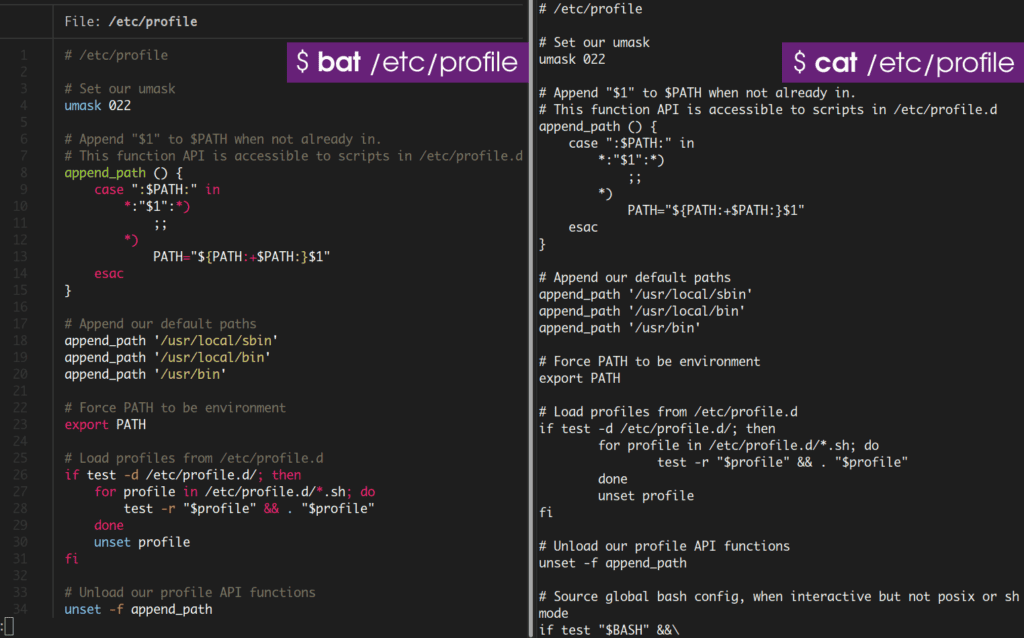Screen dimensions: 1024x638
Task: Click 'PATH="${PATH:+$PATH:}$1"' in bat pane
Action: (x=242, y=257)
